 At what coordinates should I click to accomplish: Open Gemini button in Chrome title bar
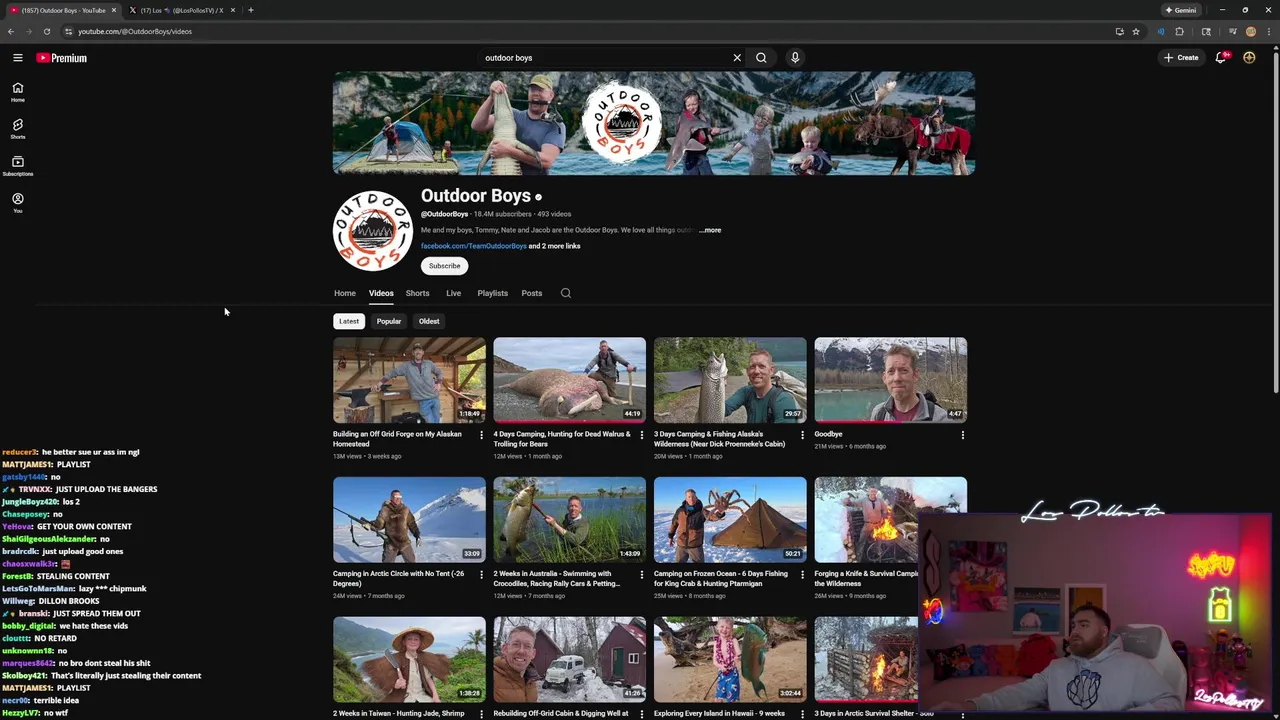1180,10
